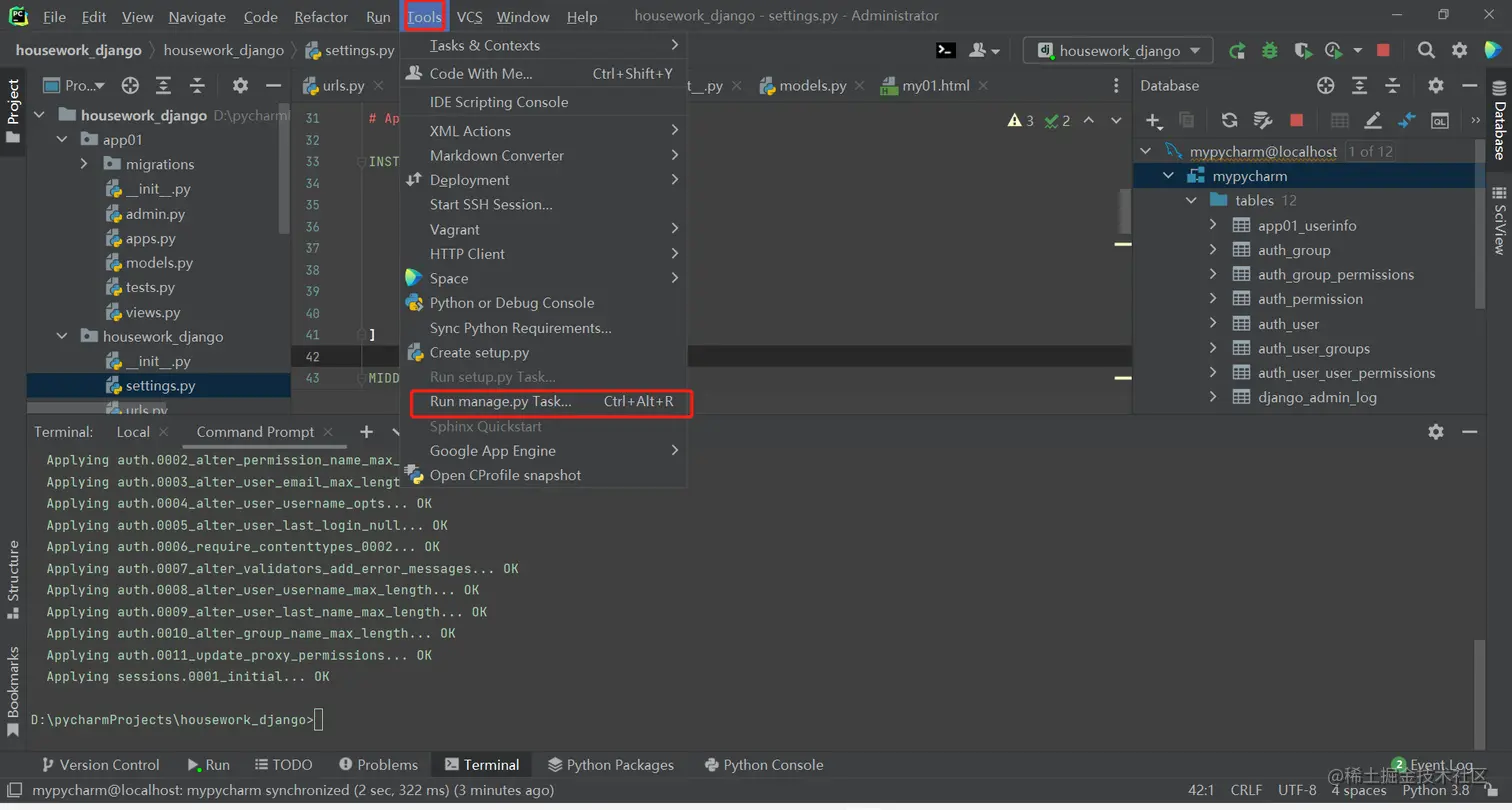This screenshot has height=810, width=1512.
Task: Open IDE settings gear in the top toolbar
Action: pos(1459,50)
